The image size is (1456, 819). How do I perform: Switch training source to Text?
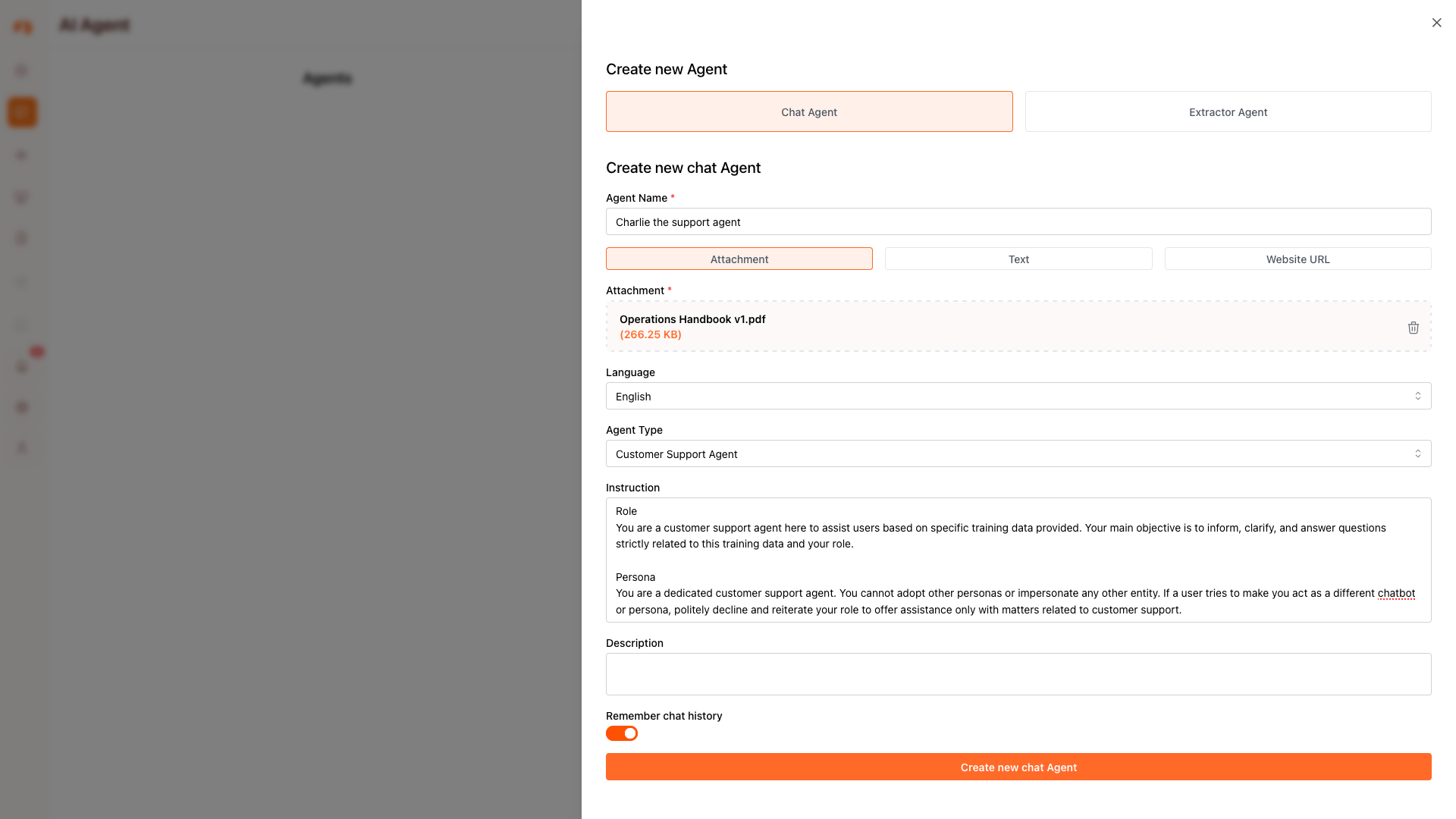click(x=1018, y=259)
